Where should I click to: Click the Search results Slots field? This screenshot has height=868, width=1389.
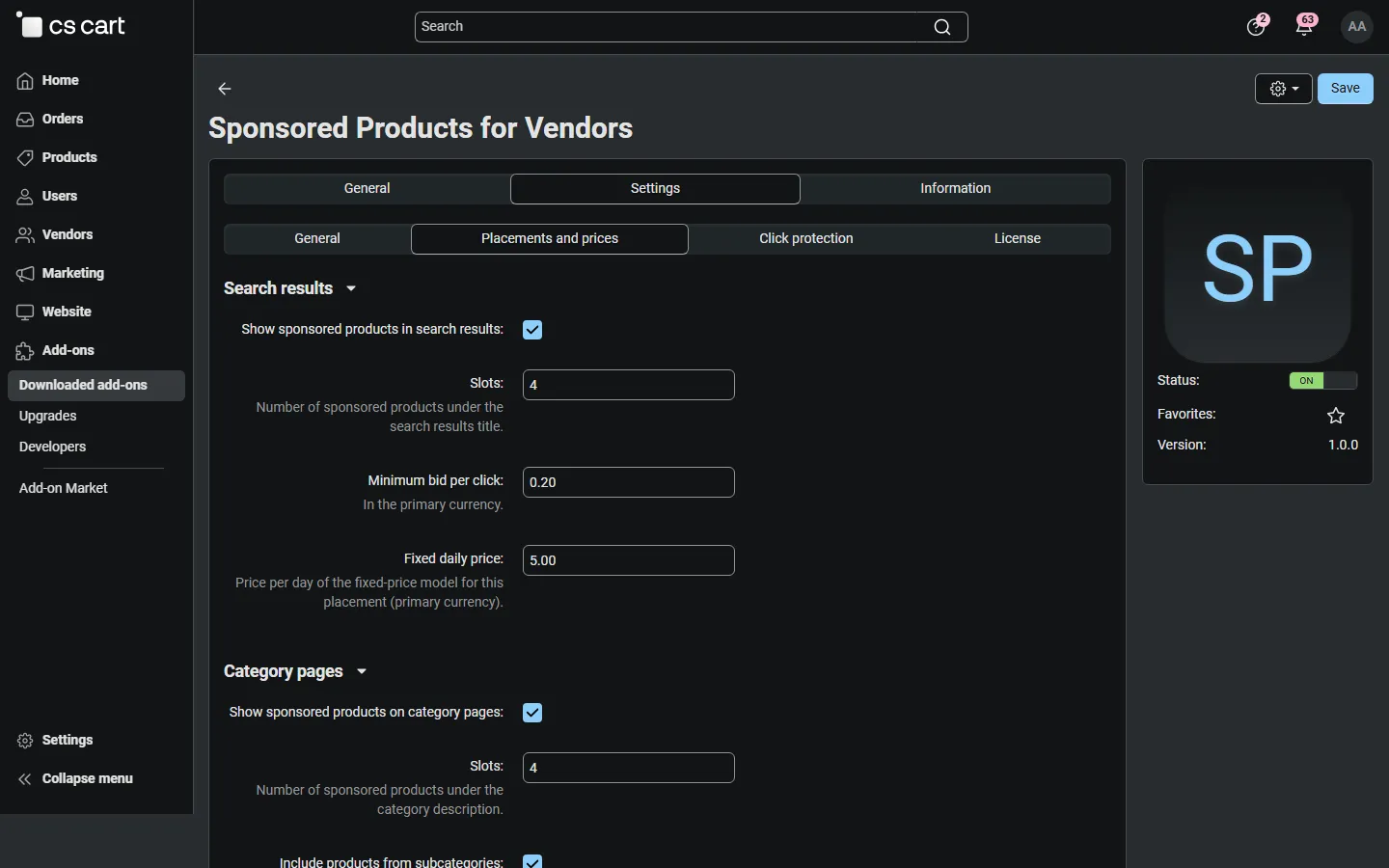coord(629,385)
